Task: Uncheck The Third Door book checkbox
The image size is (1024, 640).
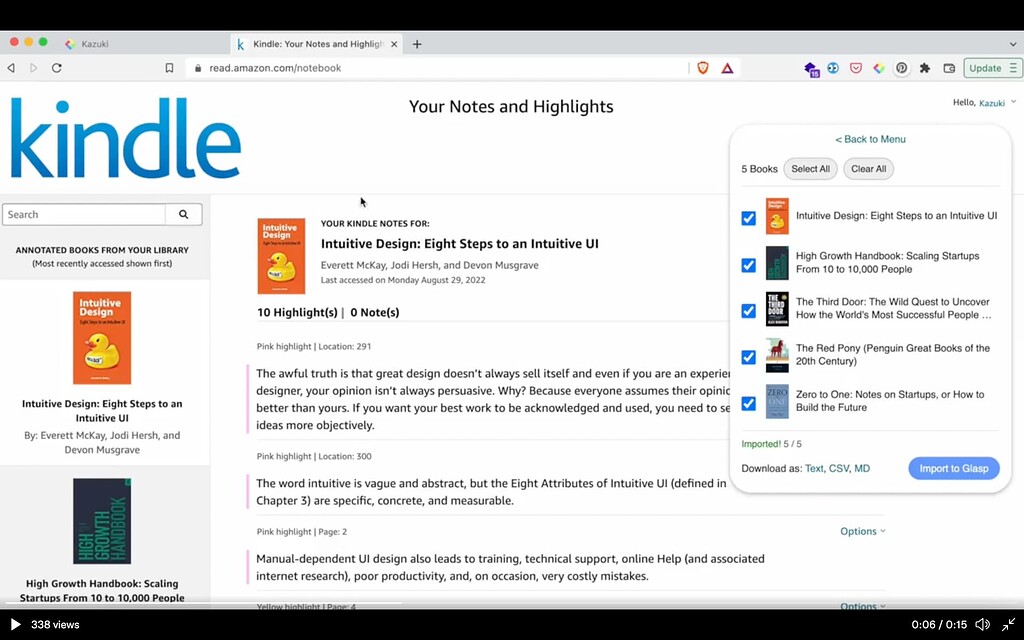Action: pos(748,310)
